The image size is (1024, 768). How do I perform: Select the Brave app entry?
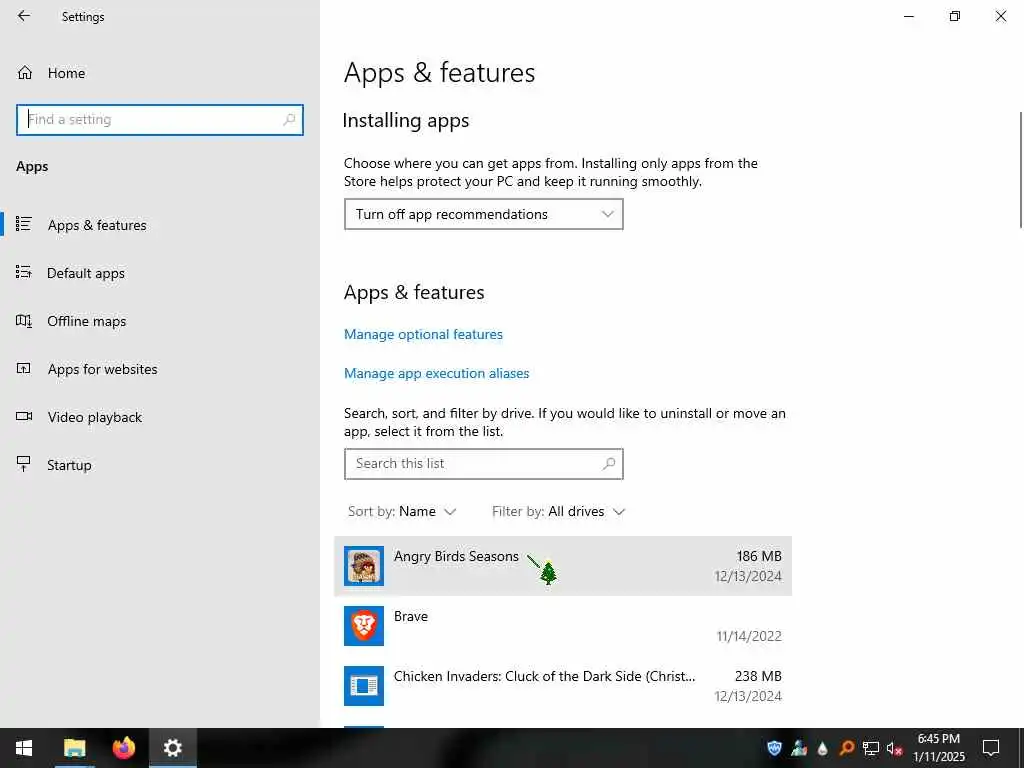click(563, 626)
